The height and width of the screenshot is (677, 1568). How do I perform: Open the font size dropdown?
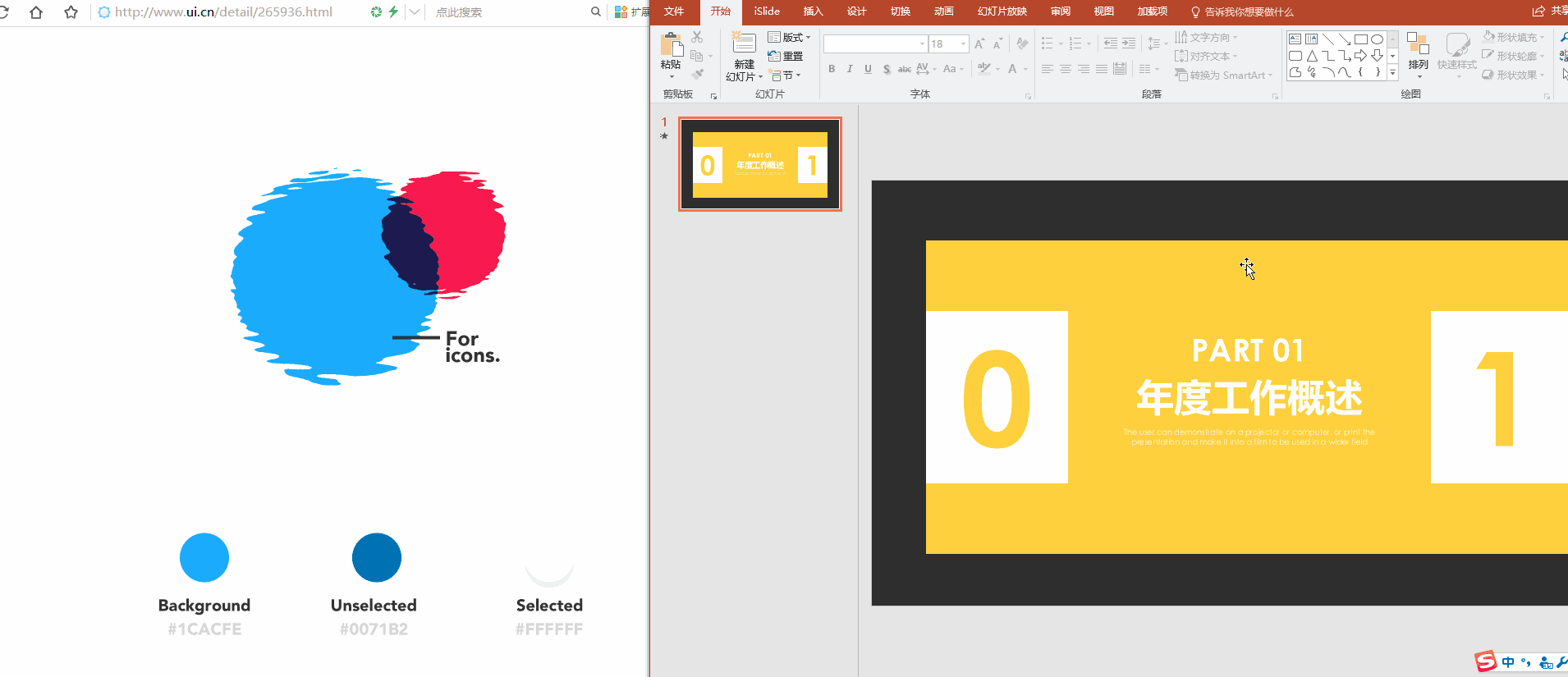tap(963, 43)
